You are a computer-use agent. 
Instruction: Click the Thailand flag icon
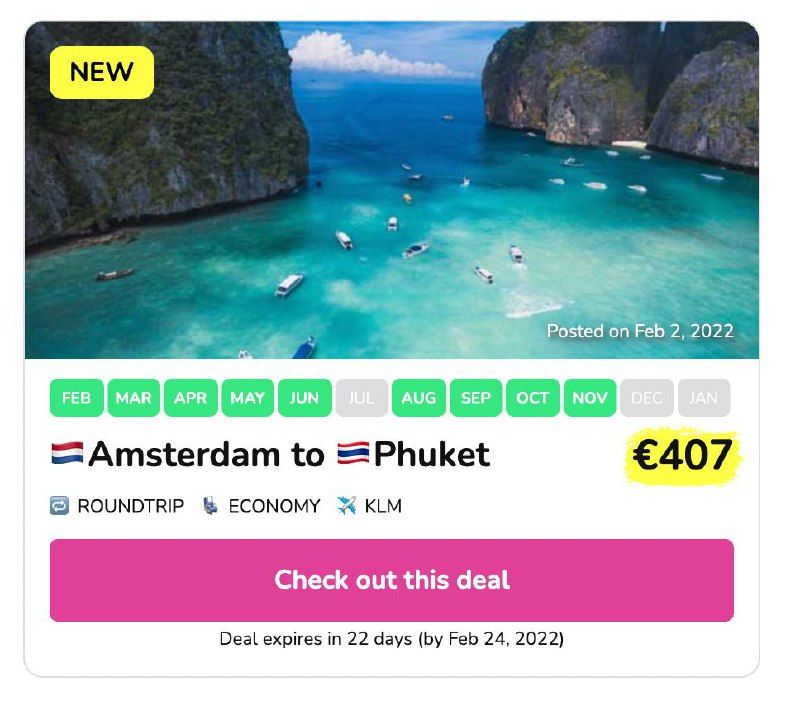tap(353, 452)
